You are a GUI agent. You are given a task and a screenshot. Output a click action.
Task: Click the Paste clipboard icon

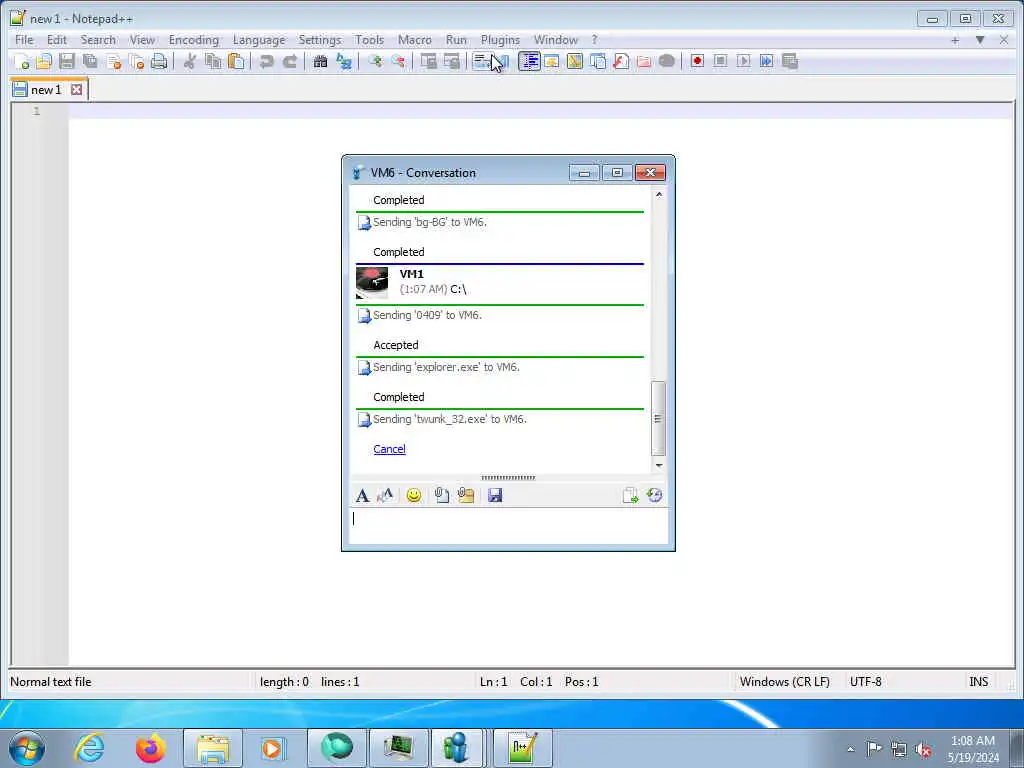point(236,61)
